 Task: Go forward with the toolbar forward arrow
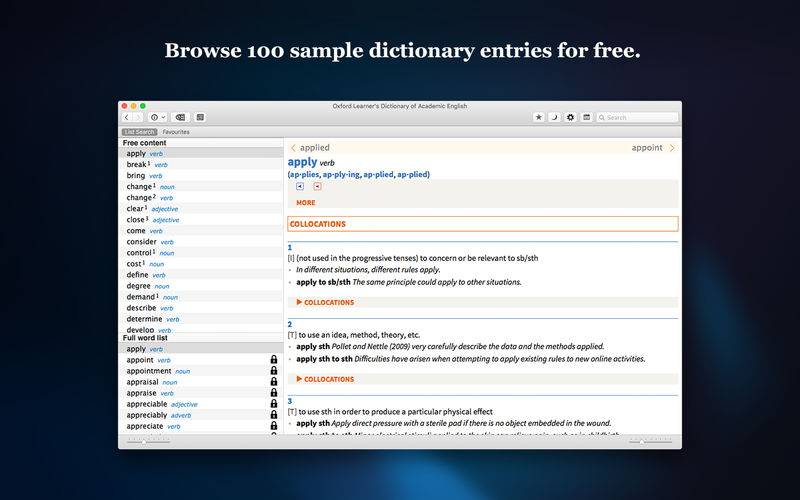(x=137, y=117)
